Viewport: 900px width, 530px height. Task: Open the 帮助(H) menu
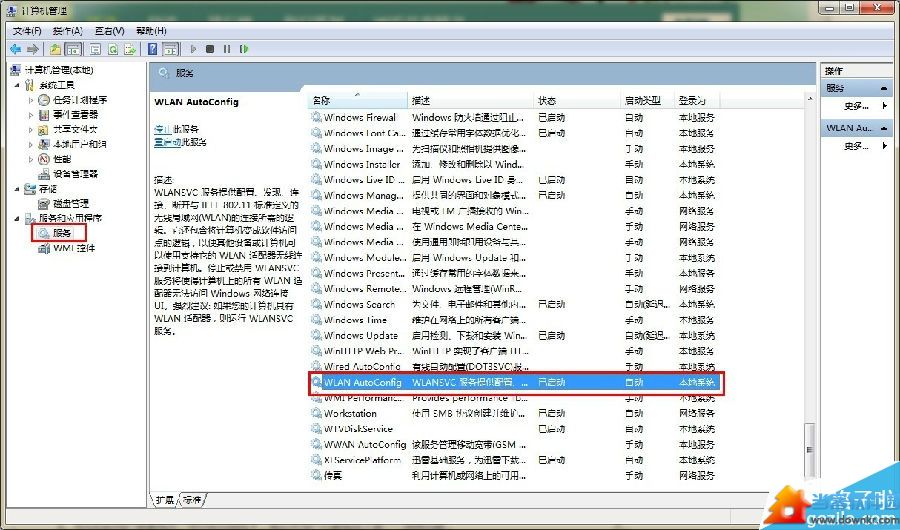pos(151,31)
